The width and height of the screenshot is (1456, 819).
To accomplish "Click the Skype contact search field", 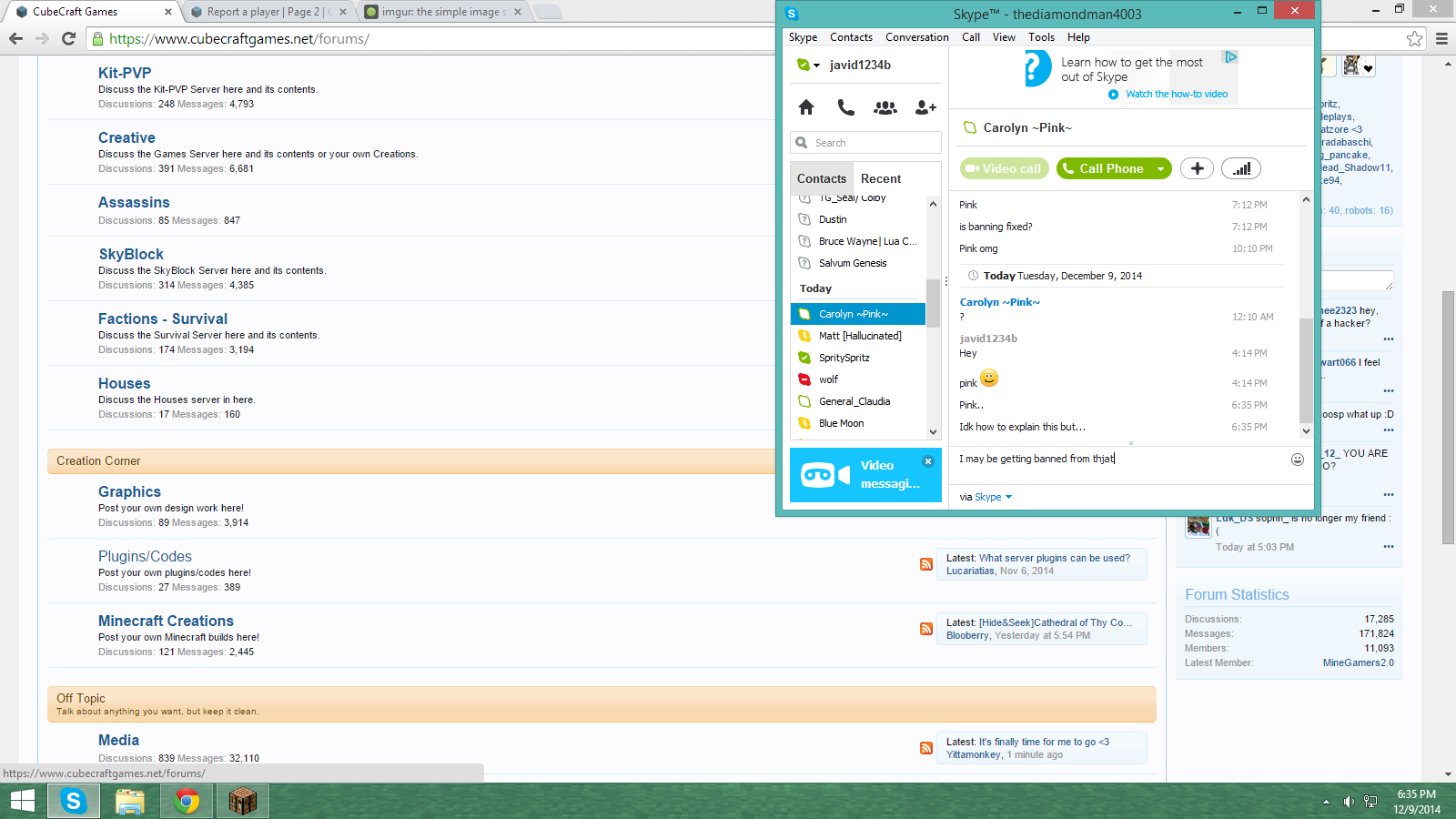I will [x=865, y=143].
